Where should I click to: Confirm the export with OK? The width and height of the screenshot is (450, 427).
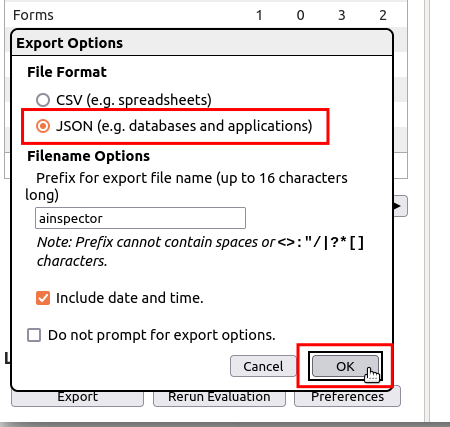pyautogui.click(x=345, y=366)
